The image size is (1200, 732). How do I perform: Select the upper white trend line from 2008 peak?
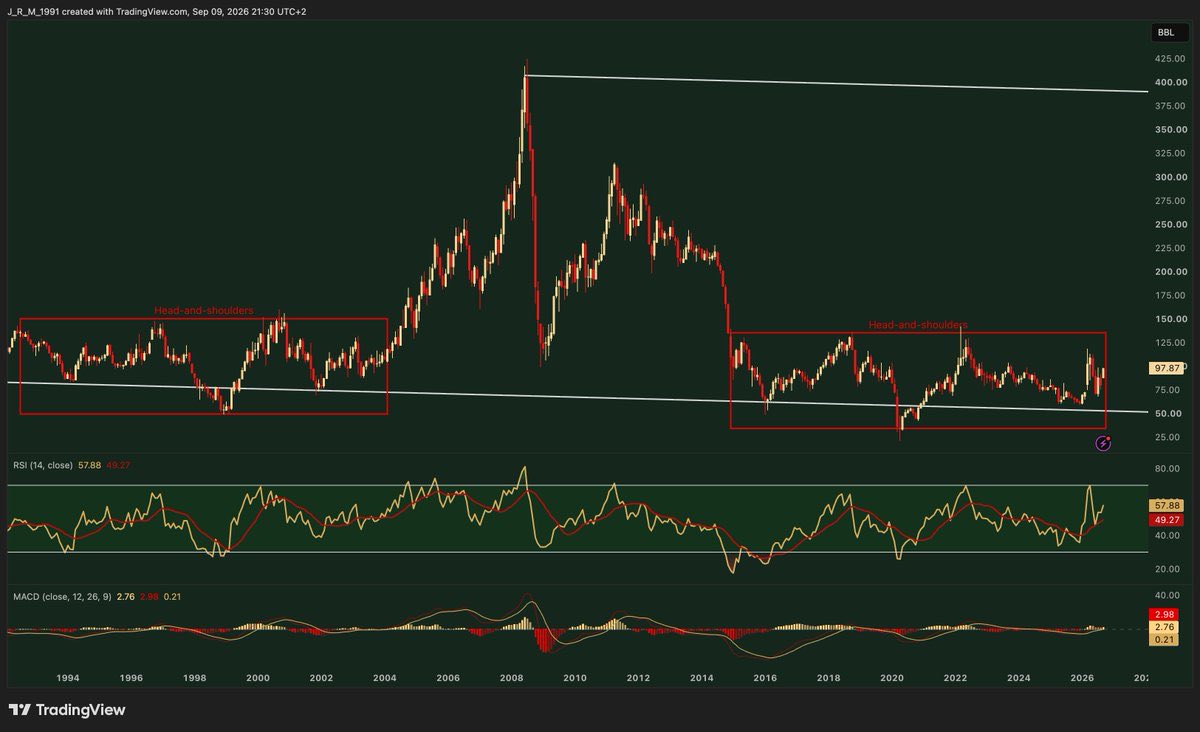tap(836, 84)
